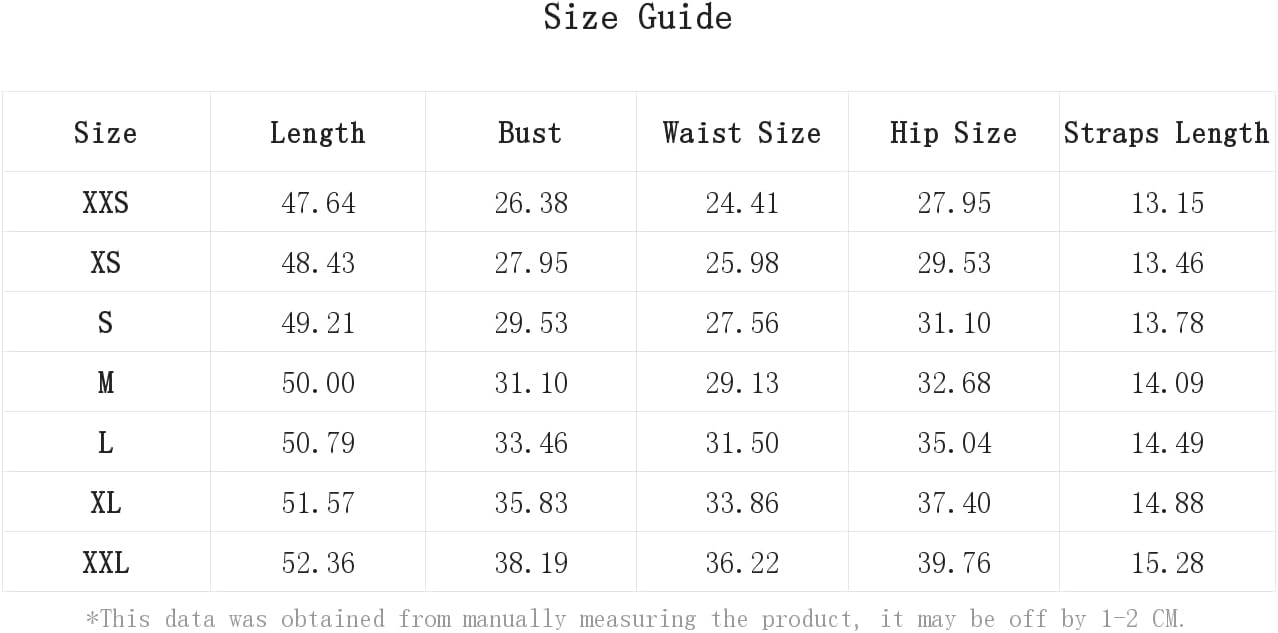Click the 50.00 length value
The image size is (1278, 633).
[x=318, y=383]
